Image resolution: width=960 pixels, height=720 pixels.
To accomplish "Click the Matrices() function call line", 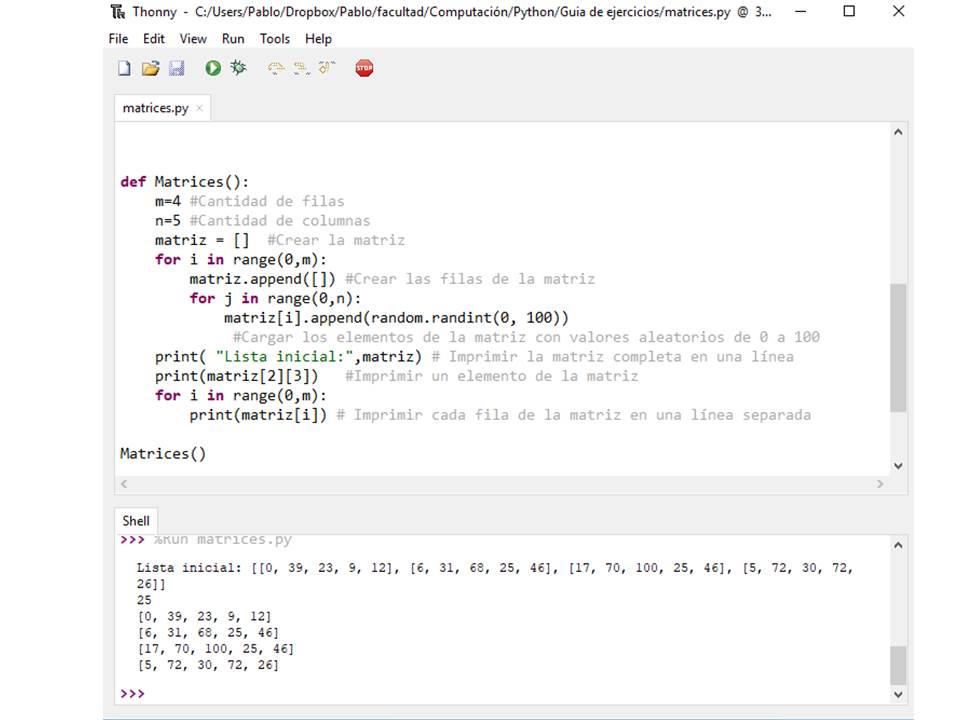I will [x=162, y=453].
